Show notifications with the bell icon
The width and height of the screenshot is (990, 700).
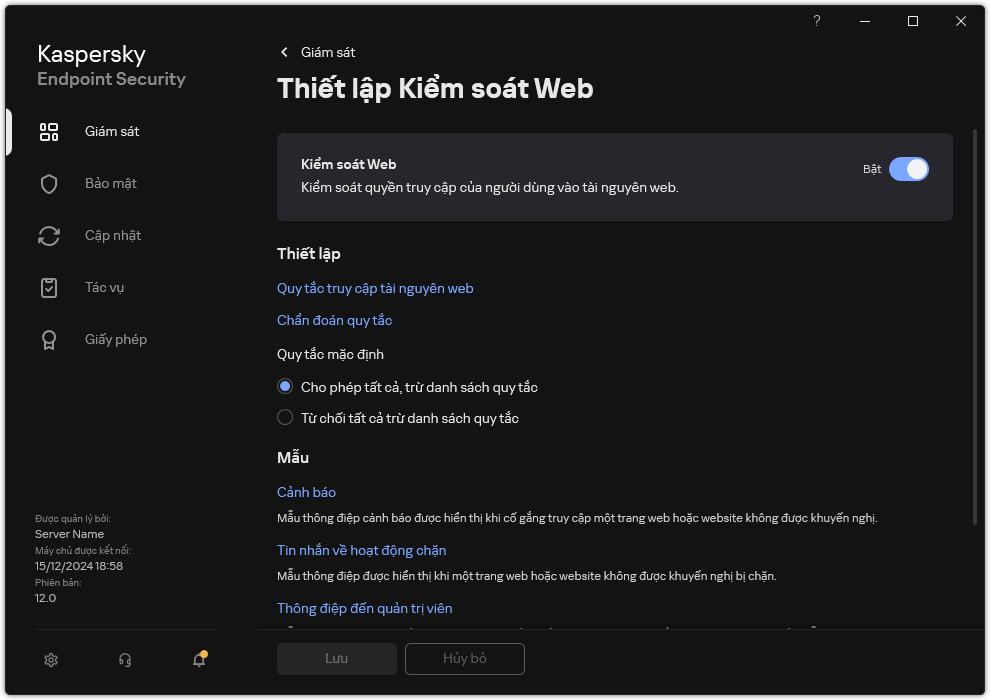[199, 660]
